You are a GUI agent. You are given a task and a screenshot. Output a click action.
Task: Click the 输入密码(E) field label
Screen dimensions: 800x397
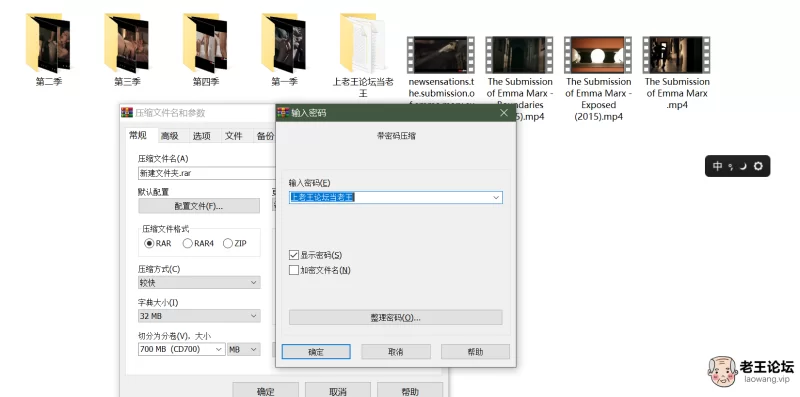pos(310,183)
